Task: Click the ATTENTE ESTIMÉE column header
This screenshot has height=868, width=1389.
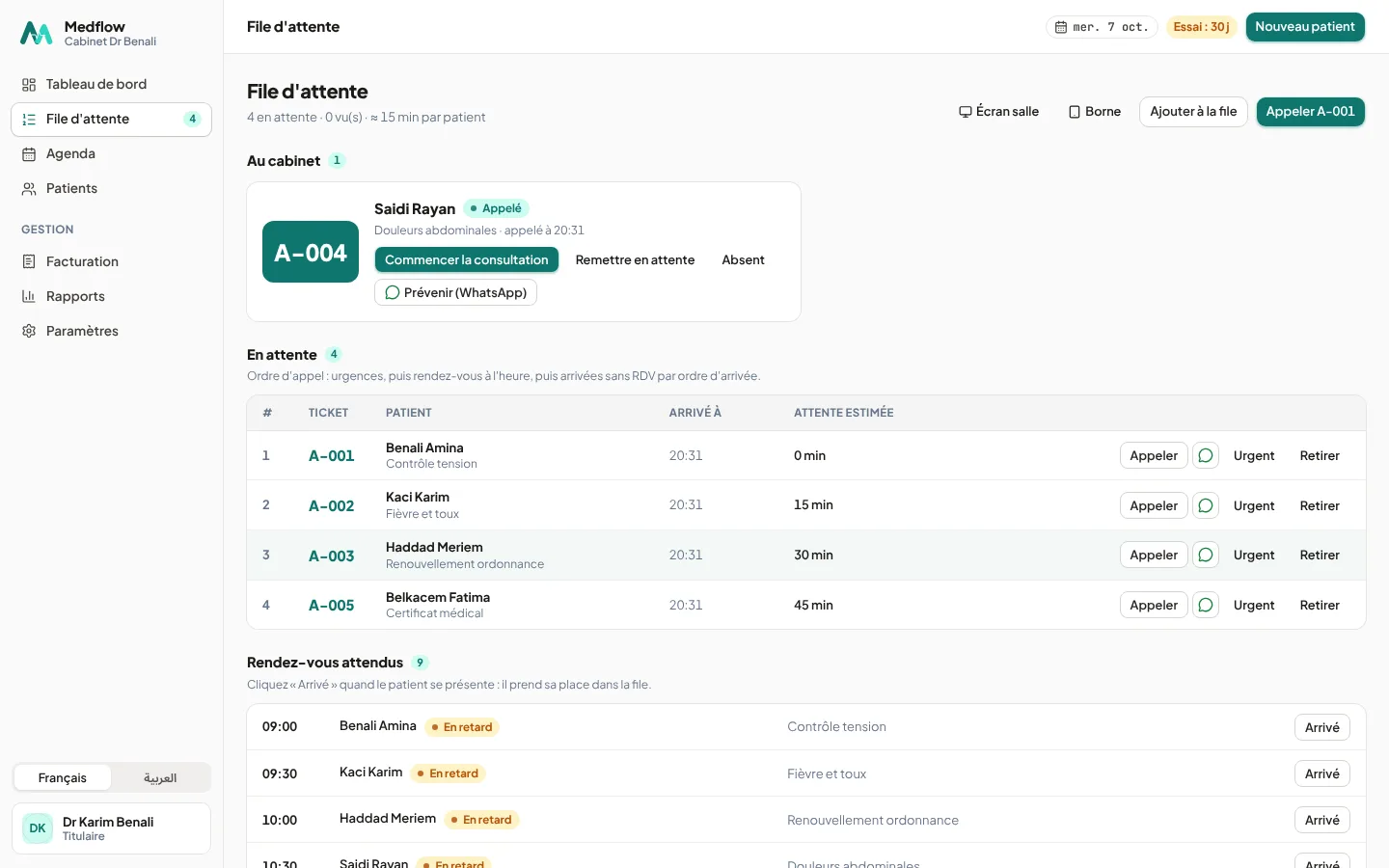Action: click(844, 413)
